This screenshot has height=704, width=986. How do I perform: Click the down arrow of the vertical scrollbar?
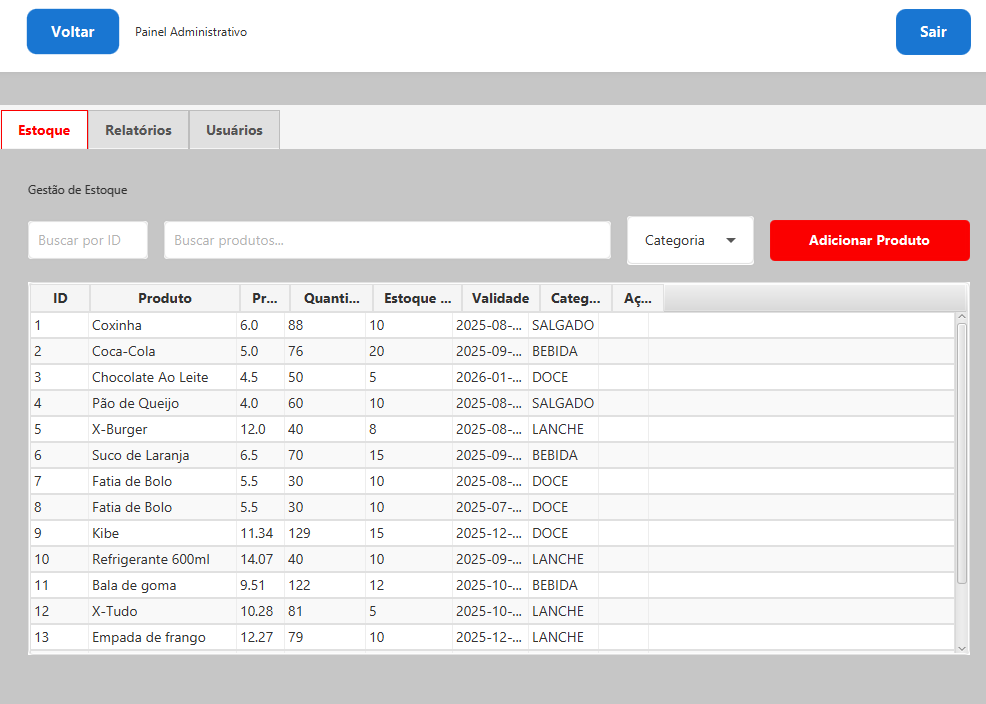click(961, 648)
